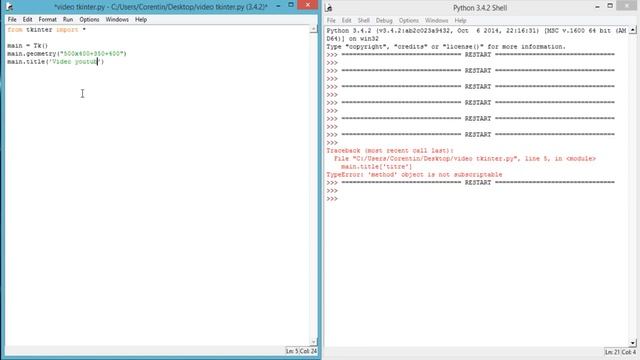
Task: Close the Python 3.4.2 Shell window
Action: click(627, 6)
